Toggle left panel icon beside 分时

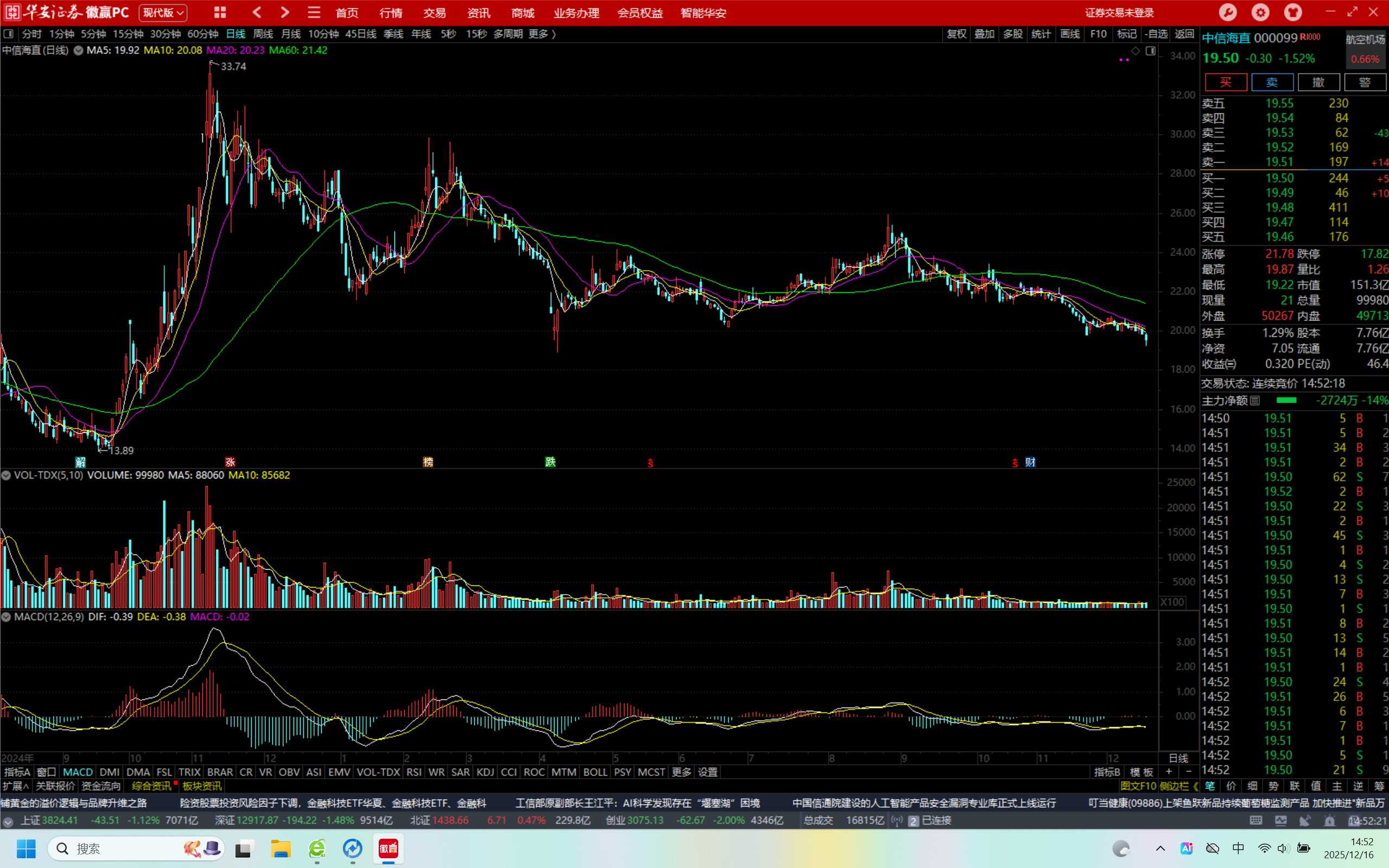coord(9,34)
